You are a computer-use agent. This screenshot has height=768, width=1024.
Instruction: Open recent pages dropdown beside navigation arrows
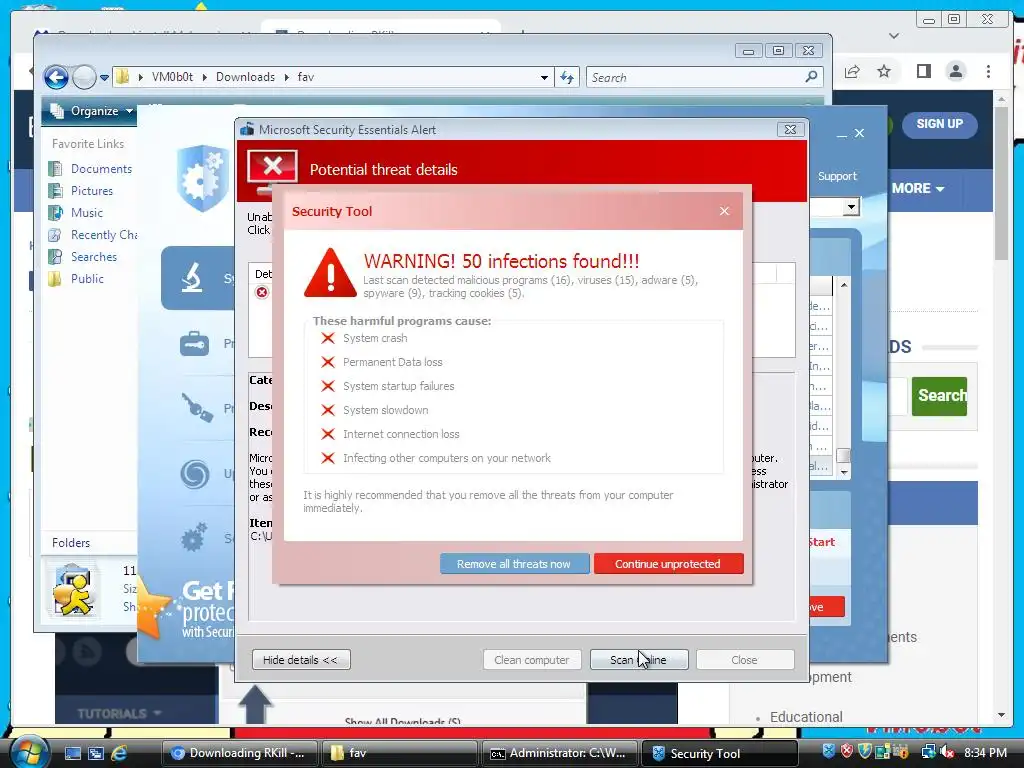pyautogui.click(x=104, y=78)
